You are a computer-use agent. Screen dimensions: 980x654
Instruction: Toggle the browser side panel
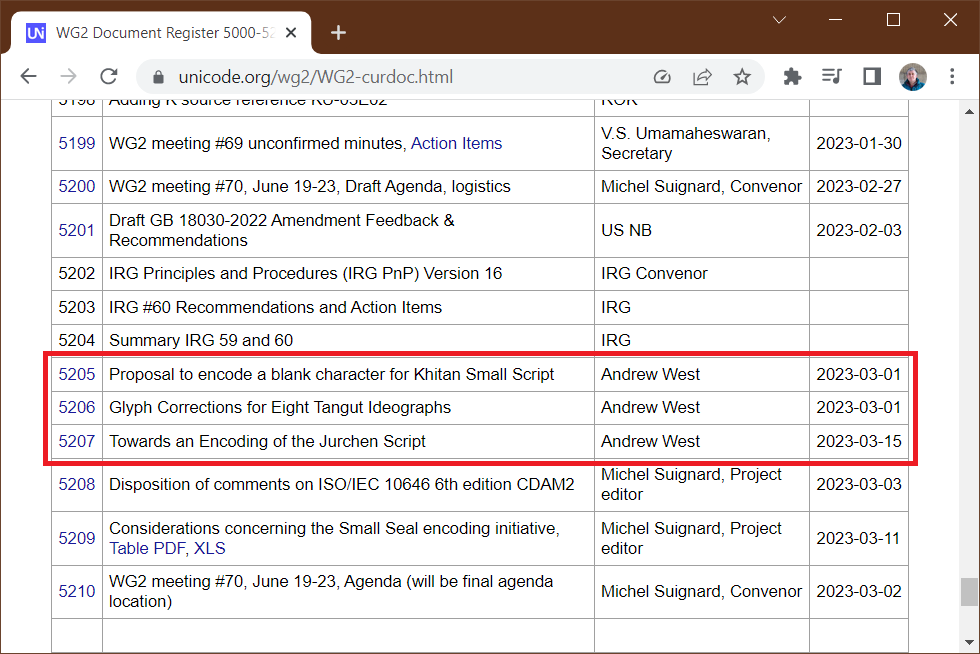click(872, 77)
